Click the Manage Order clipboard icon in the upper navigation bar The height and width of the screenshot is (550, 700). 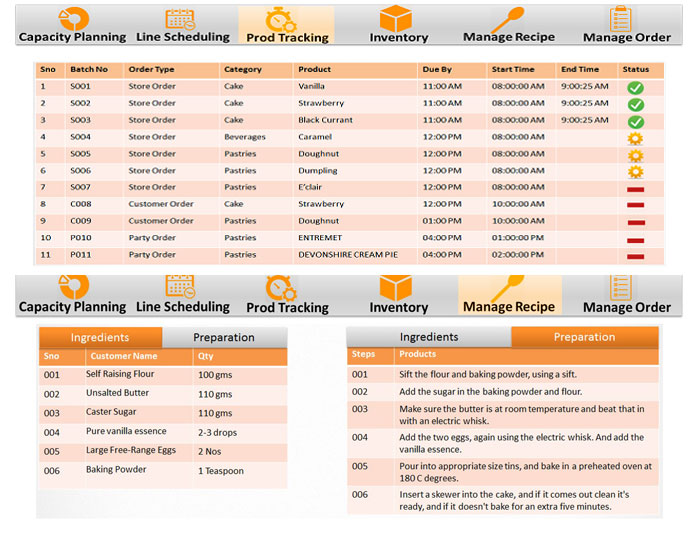coord(621,19)
